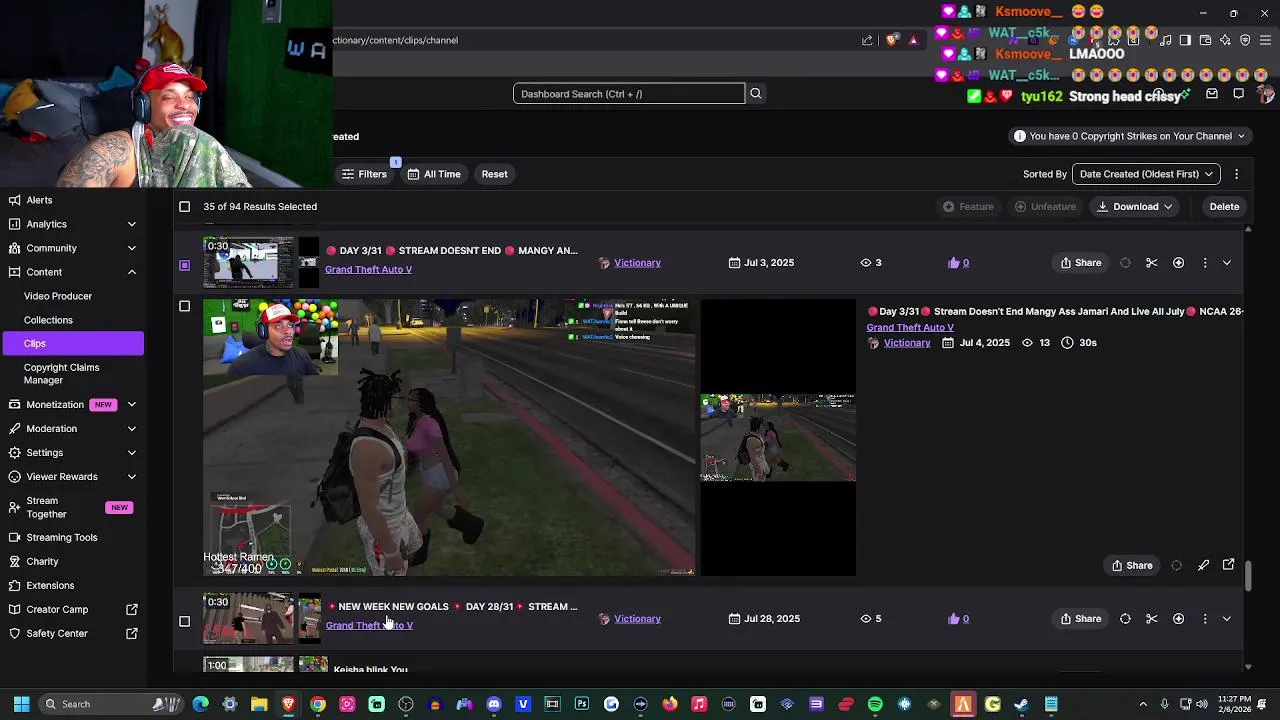The width and height of the screenshot is (1280, 720).
Task: Uncheck the Jul 3, 2025 clip checkbox
Action: (x=184, y=265)
